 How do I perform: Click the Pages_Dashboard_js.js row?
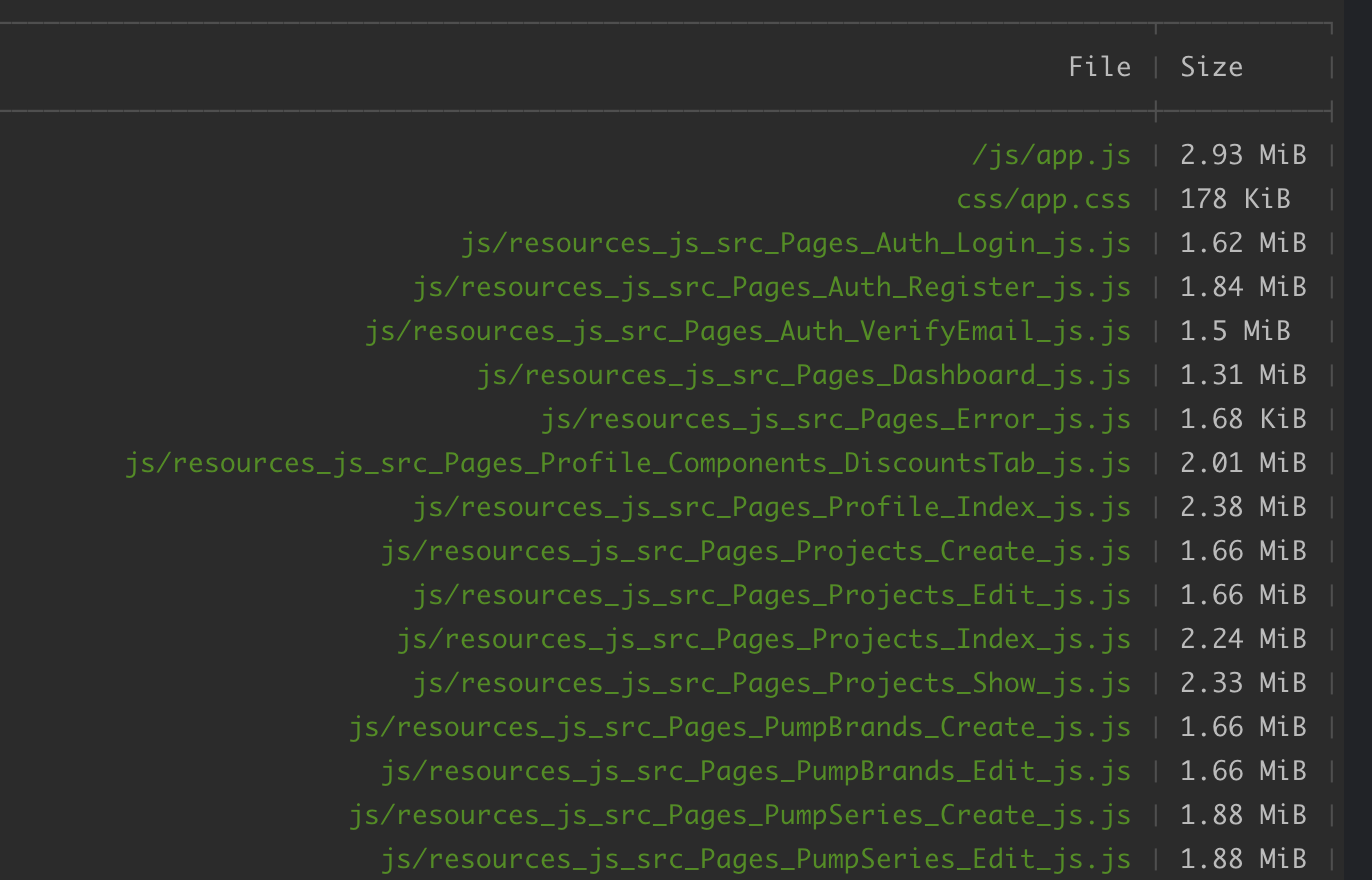(804, 375)
